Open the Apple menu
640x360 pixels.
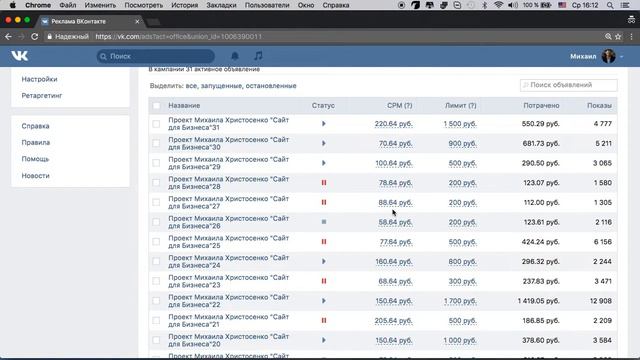(12, 5)
